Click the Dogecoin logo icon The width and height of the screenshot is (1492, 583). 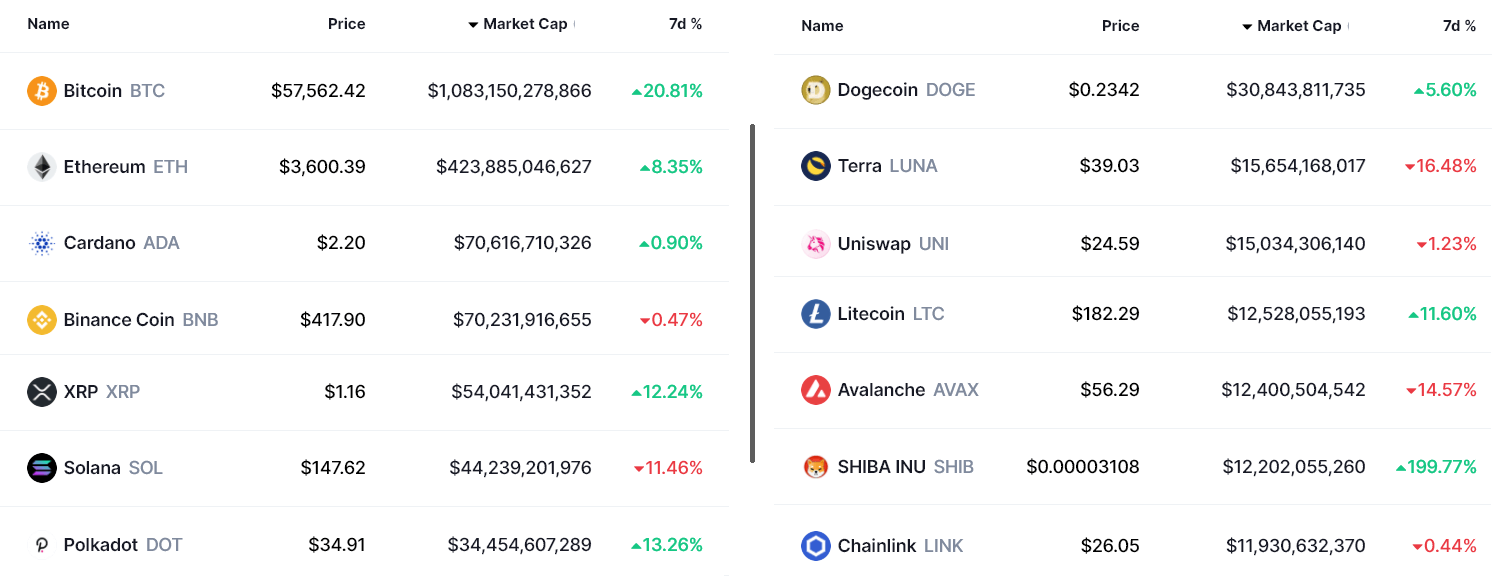click(815, 90)
